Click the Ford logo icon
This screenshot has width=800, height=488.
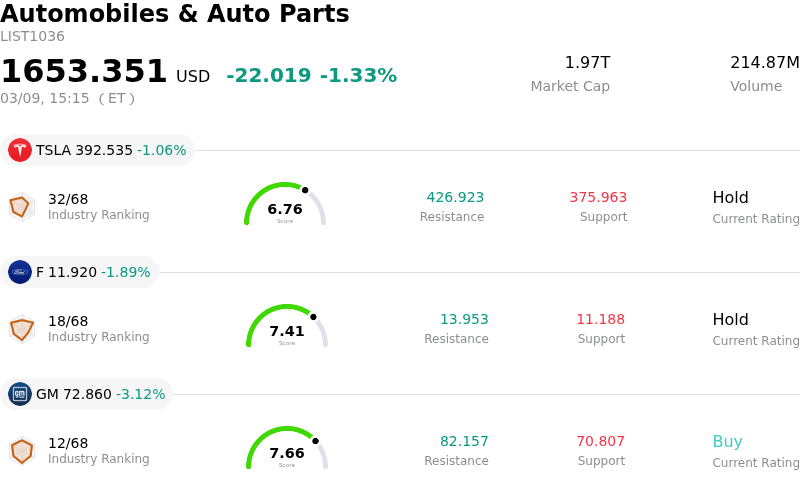(20, 272)
